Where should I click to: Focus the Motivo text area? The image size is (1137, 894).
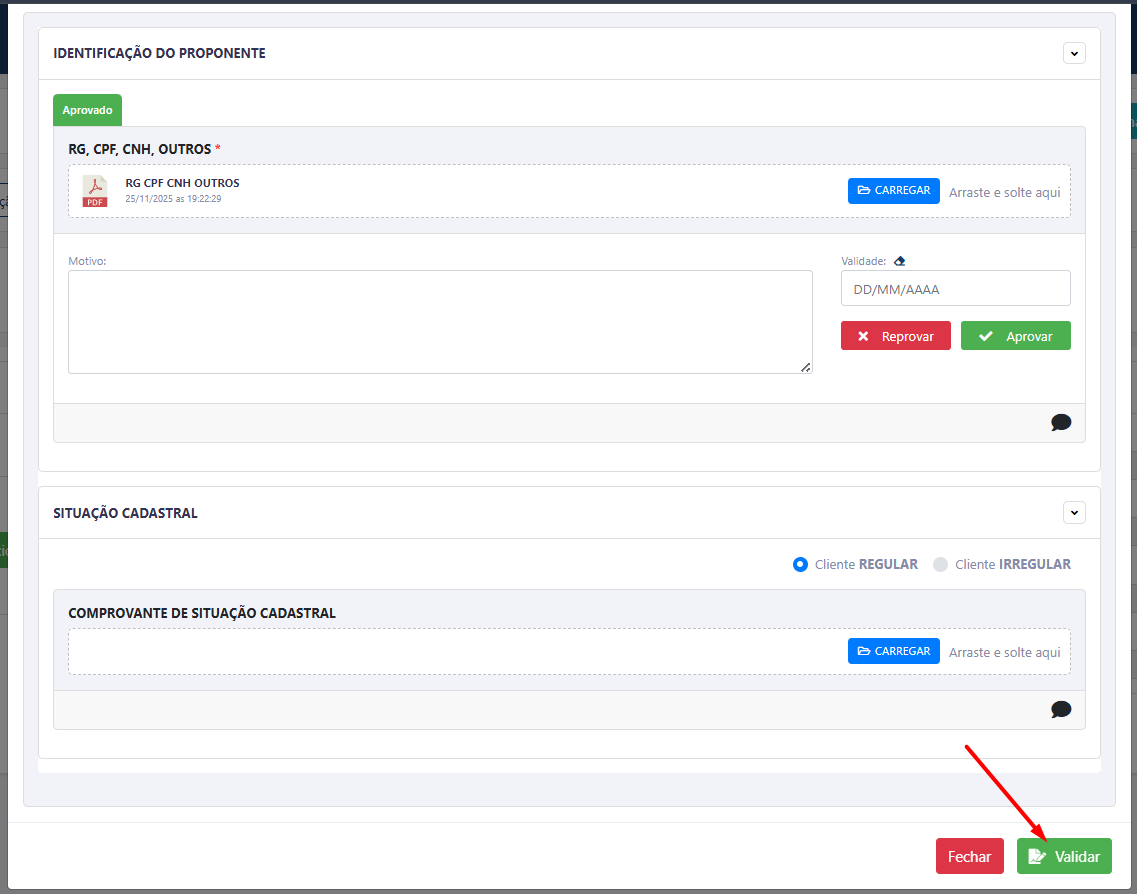click(440, 322)
